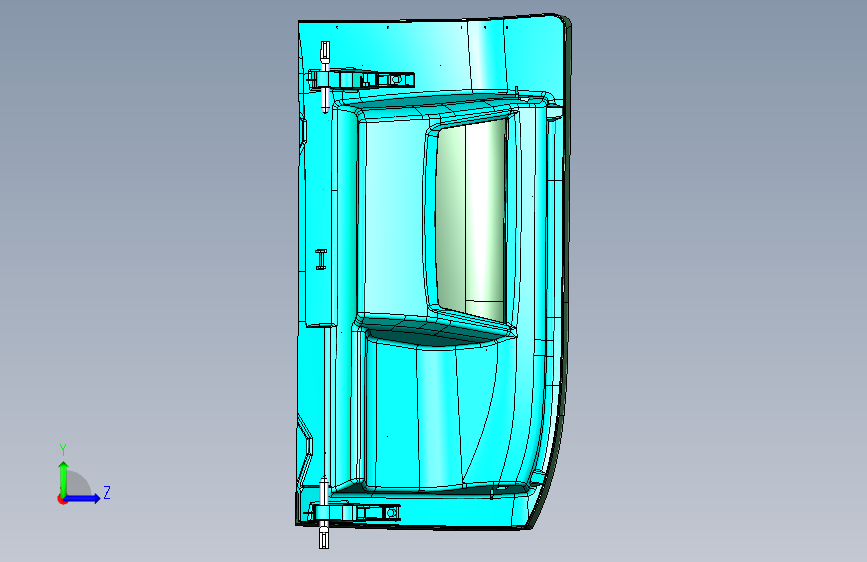Select the small H-shaped slot on left panel
The width and height of the screenshot is (867, 562).
(x=321, y=259)
